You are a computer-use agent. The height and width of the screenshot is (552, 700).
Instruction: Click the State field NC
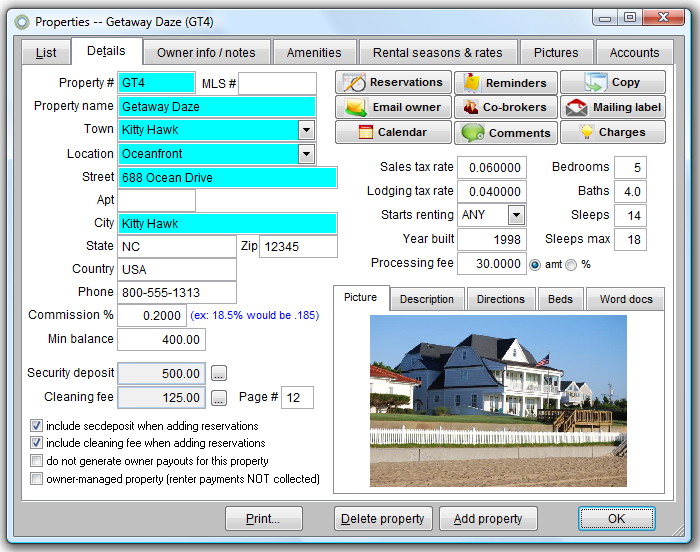(177, 247)
